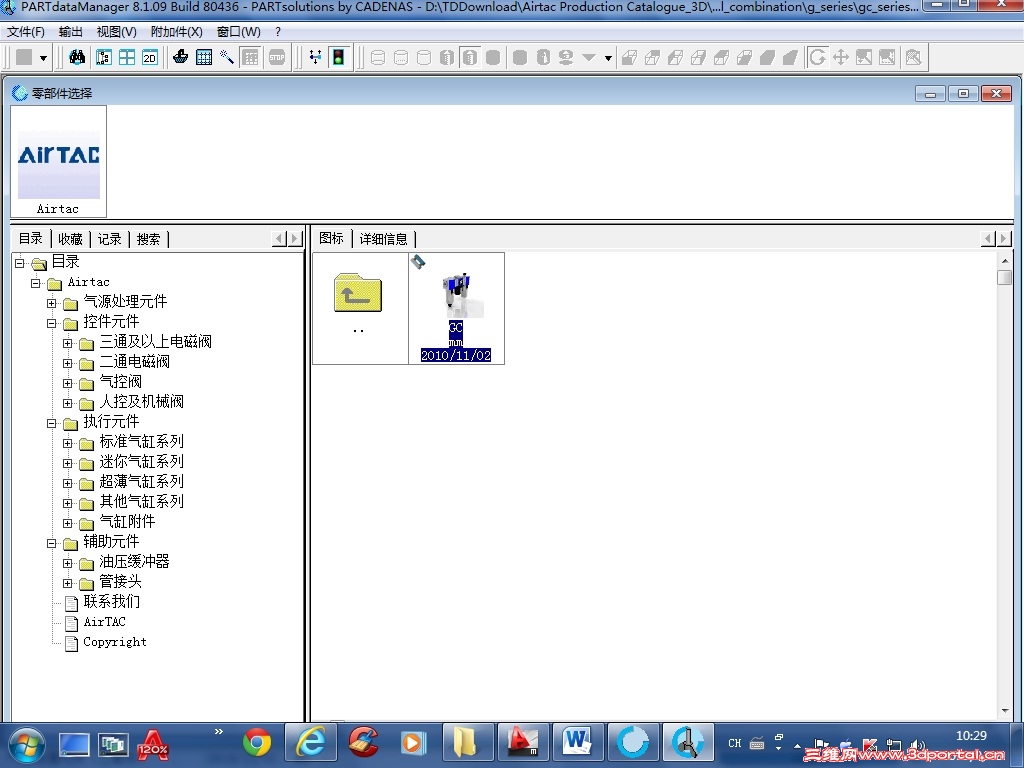Open the 输出 menu
The height and width of the screenshot is (768, 1024).
click(71, 31)
